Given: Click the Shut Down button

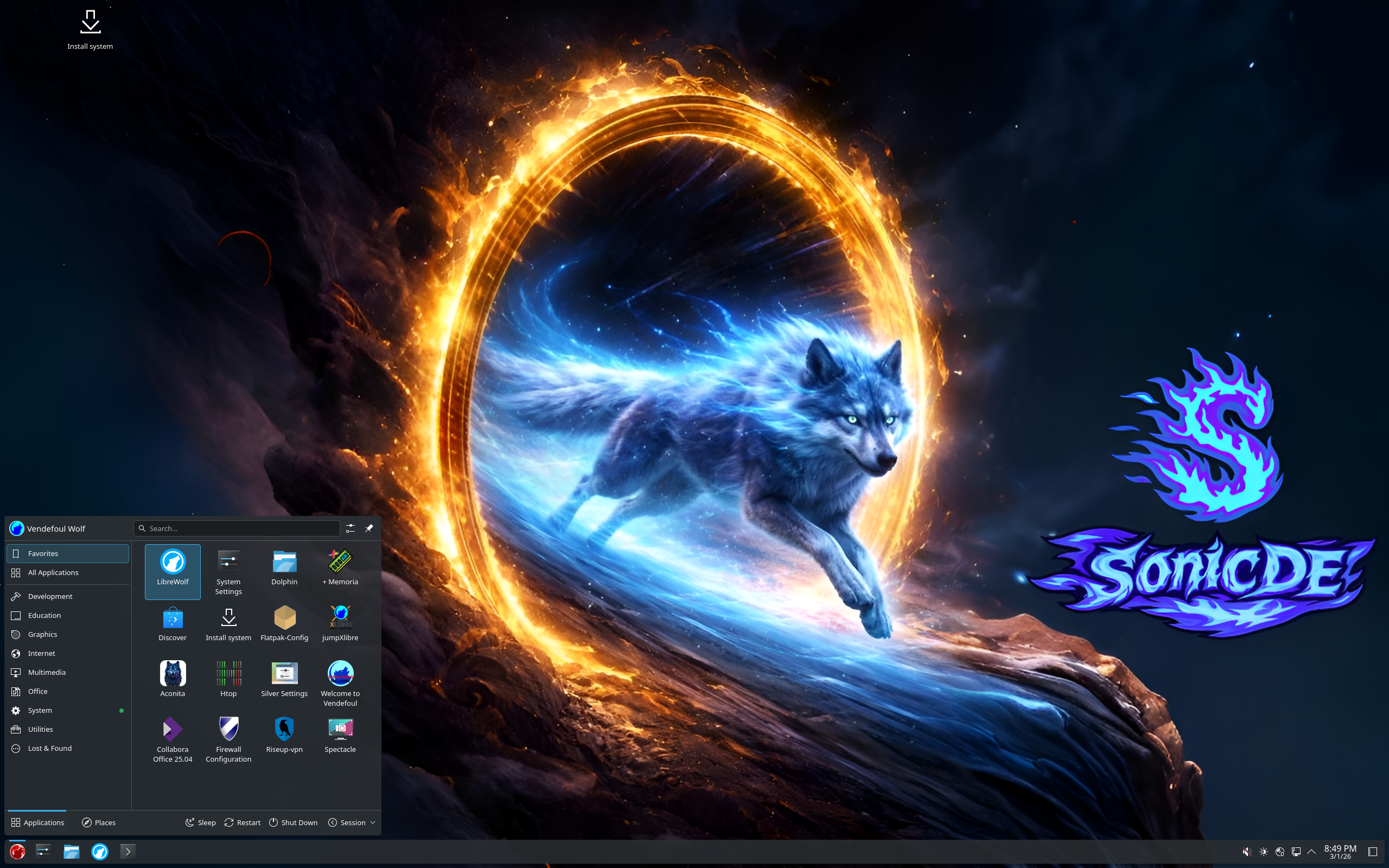Looking at the screenshot, I should pos(294,822).
